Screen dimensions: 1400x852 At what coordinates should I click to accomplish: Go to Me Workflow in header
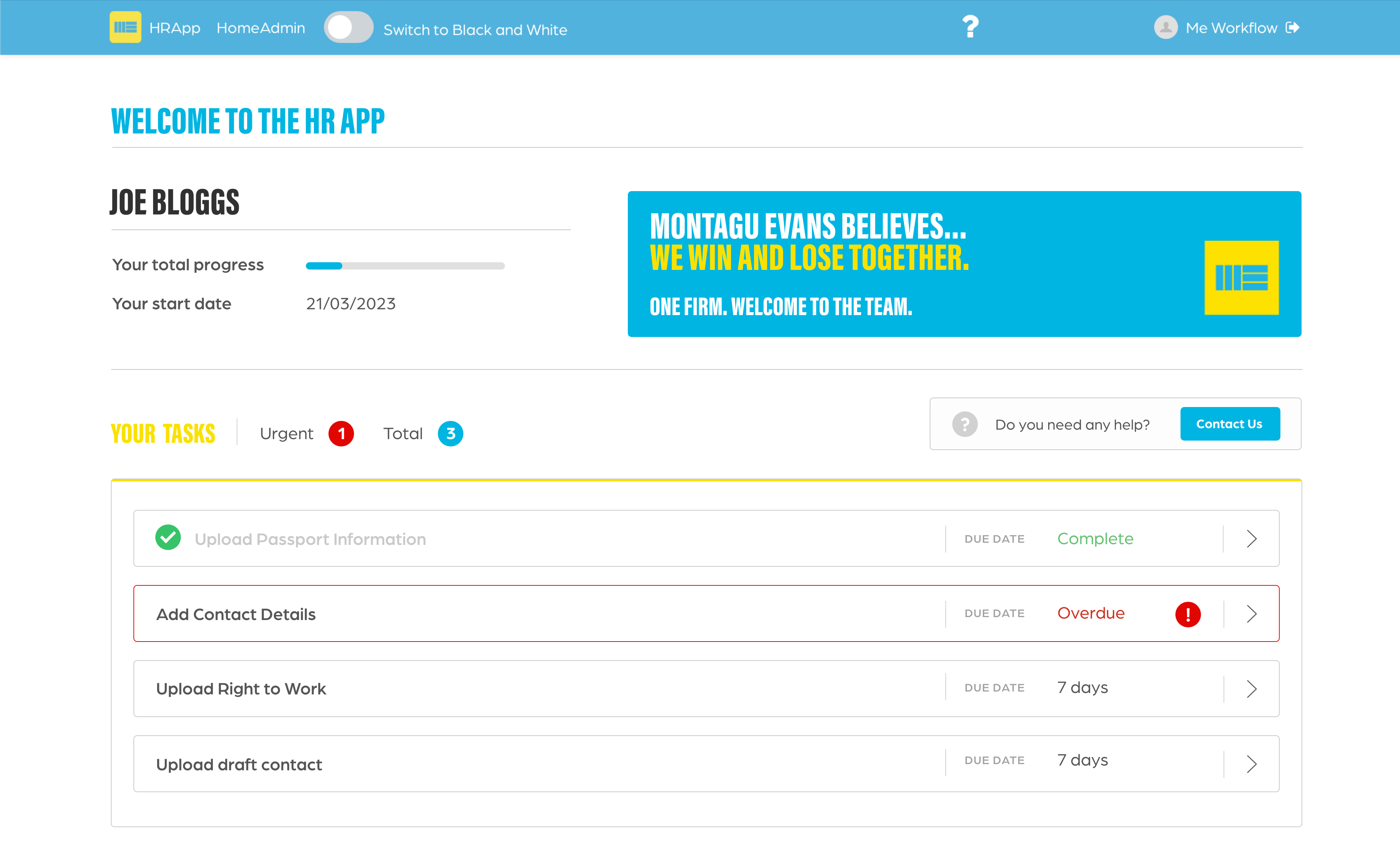coord(1231,28)
